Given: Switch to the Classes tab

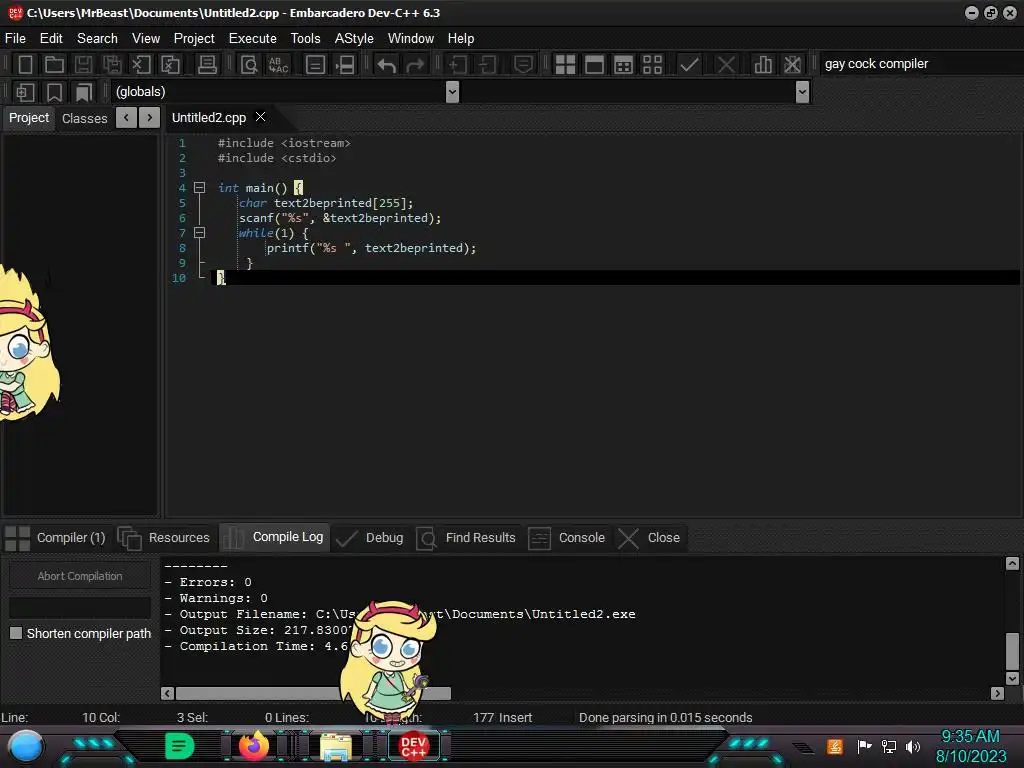Looking at the screenshot, I should pyautogui.click(x=84, y=118).
